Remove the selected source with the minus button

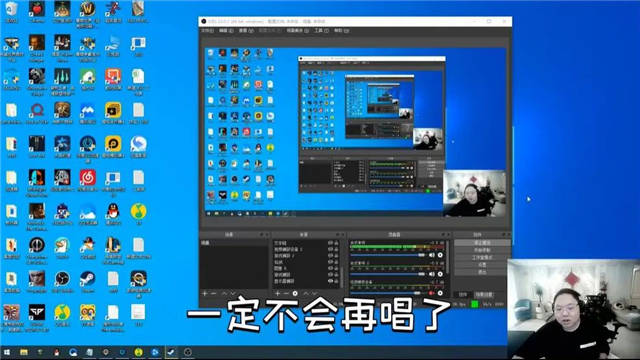[286, 293]
